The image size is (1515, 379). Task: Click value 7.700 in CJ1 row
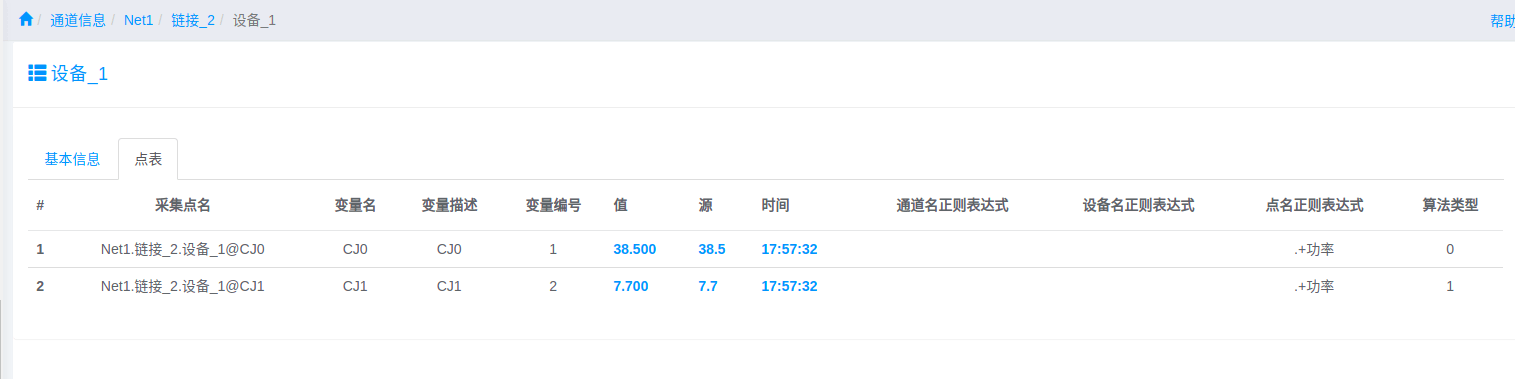click(x=631, y=286)
